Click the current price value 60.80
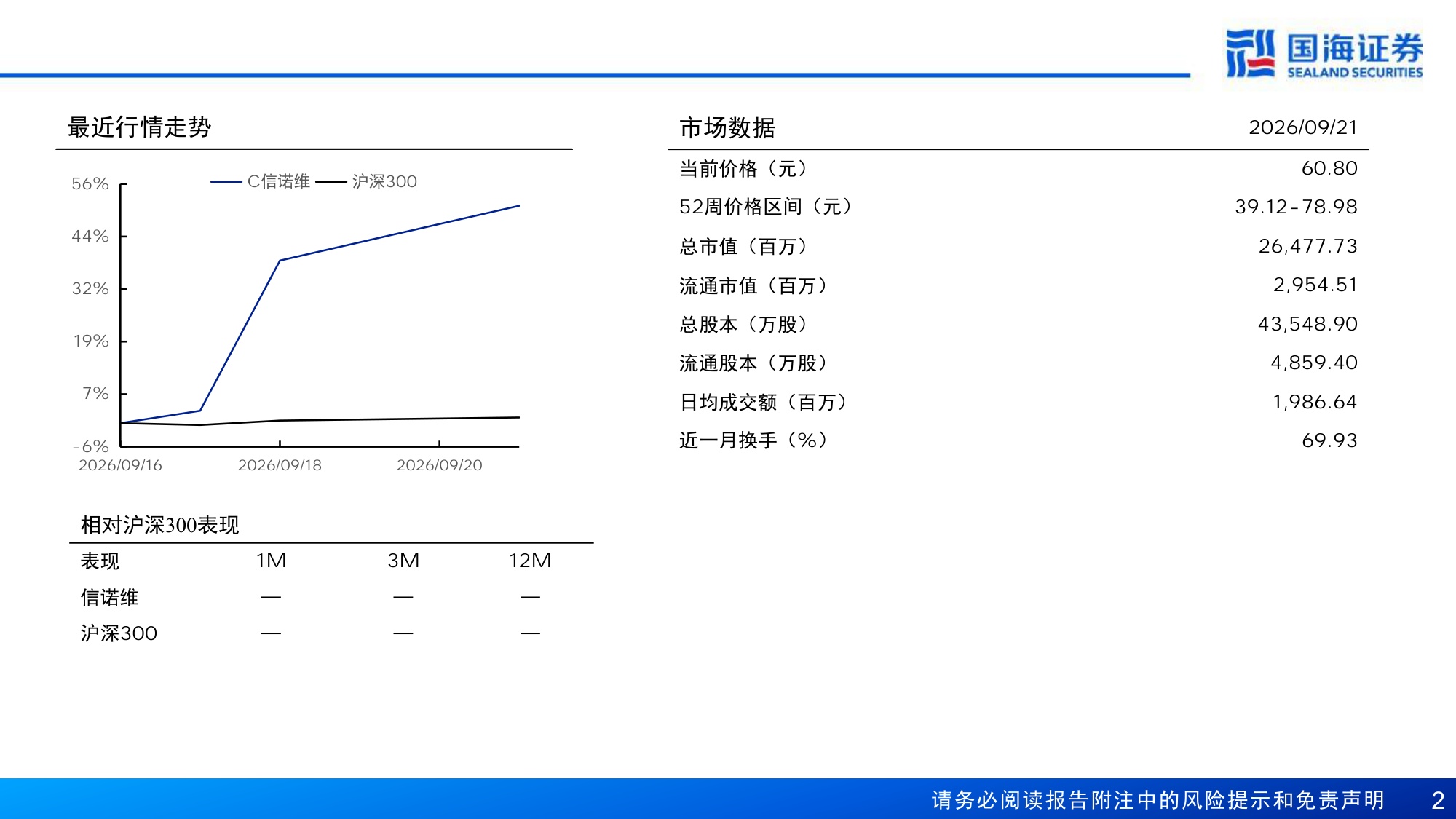The width and height of the screenshot is (1456, 819). coord(1329,168)
